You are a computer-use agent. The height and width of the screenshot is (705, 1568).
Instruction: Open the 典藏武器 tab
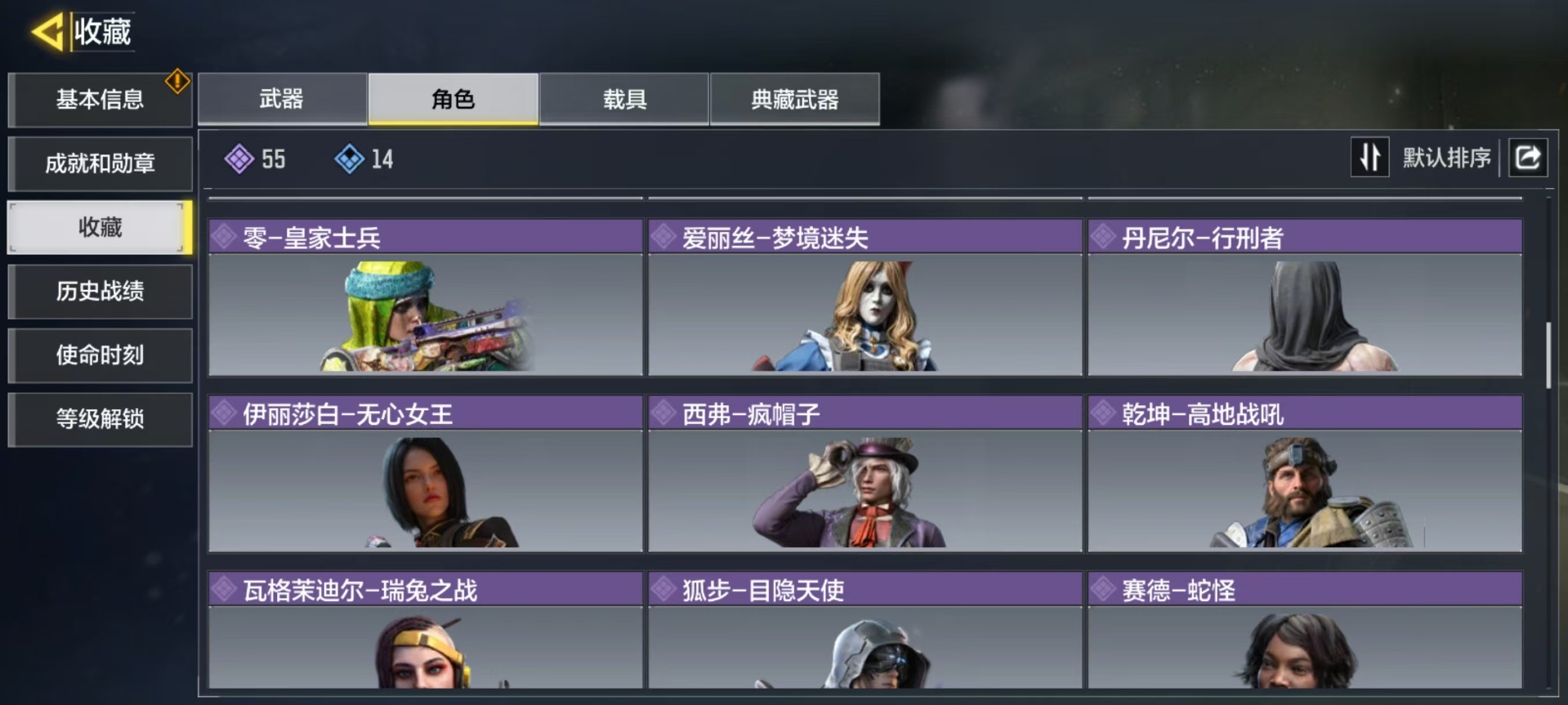tap(795, 99)
